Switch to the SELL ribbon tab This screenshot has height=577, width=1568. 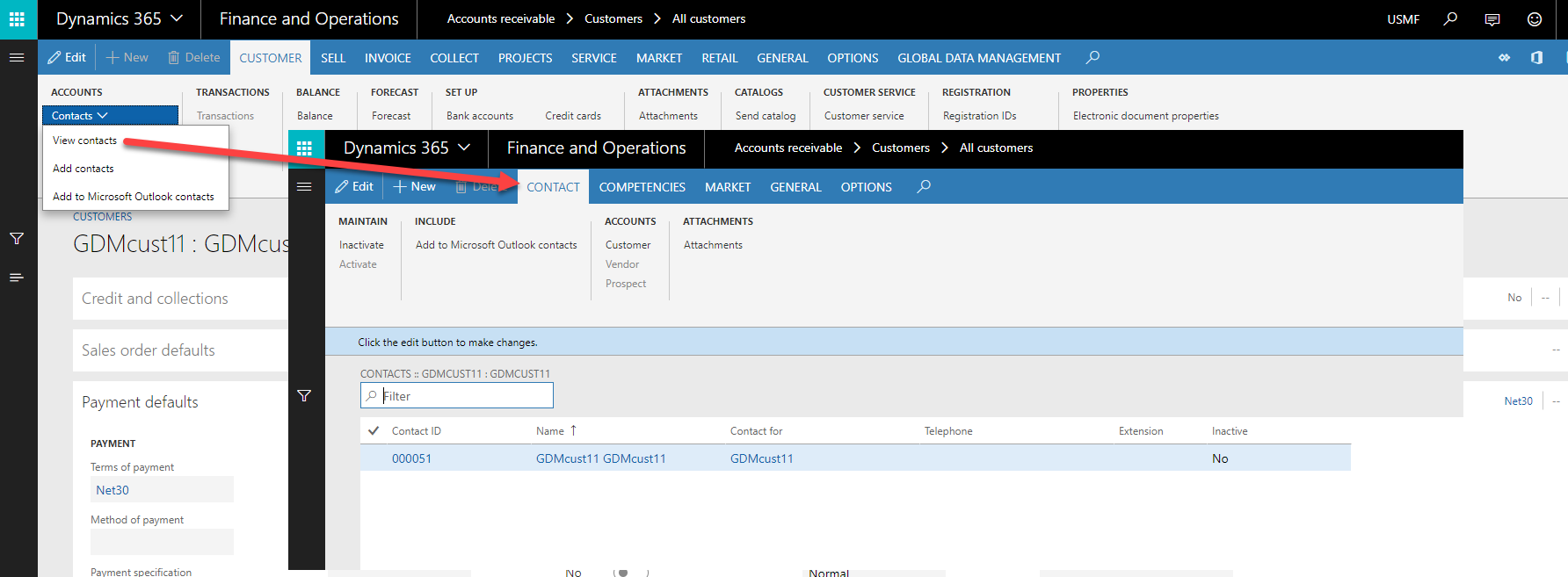[333, 58]
